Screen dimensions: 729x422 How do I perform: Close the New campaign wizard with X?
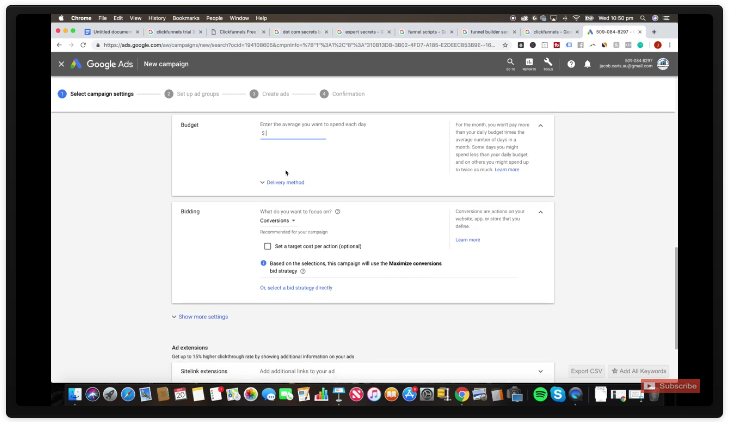pos(61,64)
